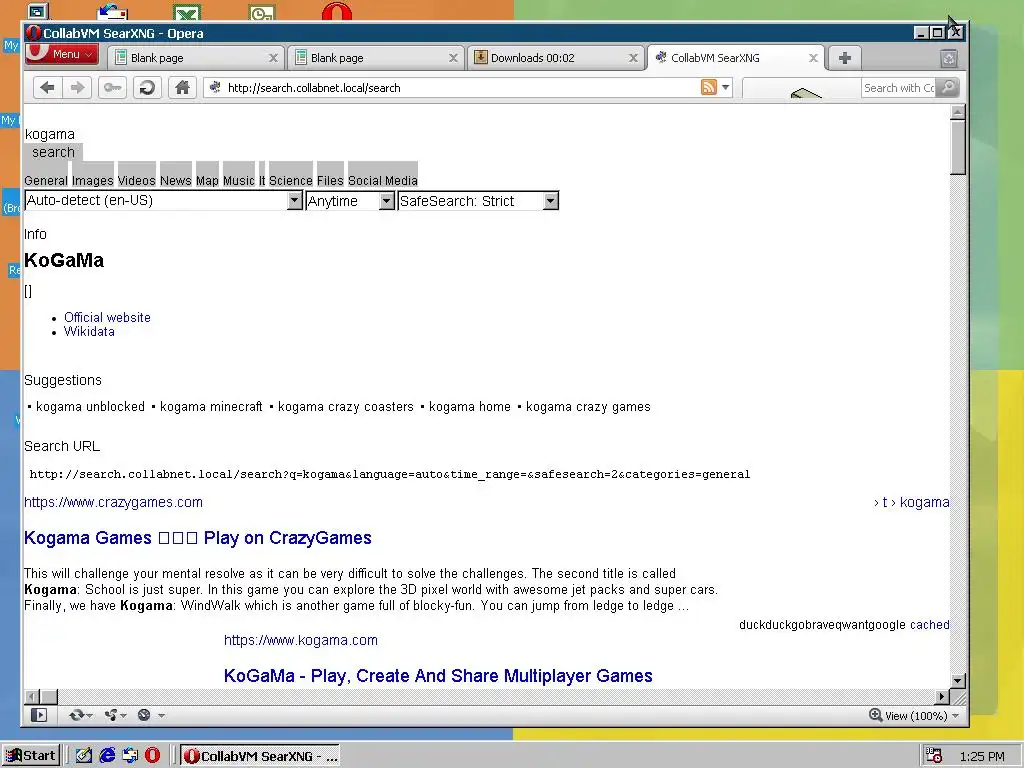Select the Files category
The width and height of the screenshot is (1024, 768).
[330, 180]
